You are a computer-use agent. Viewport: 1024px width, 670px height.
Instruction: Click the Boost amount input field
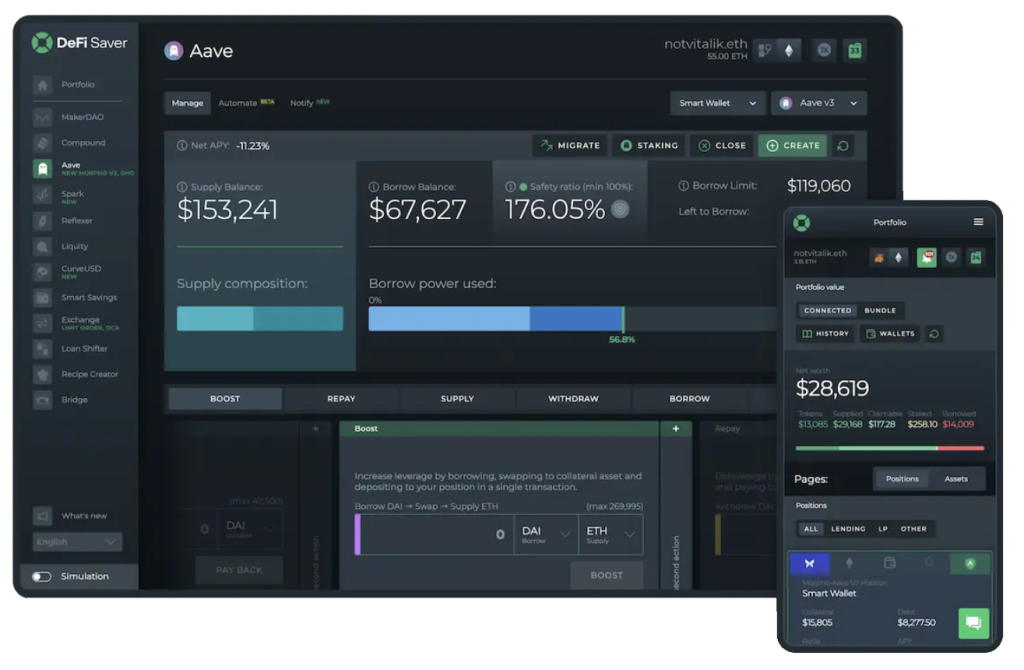(436, 535)
